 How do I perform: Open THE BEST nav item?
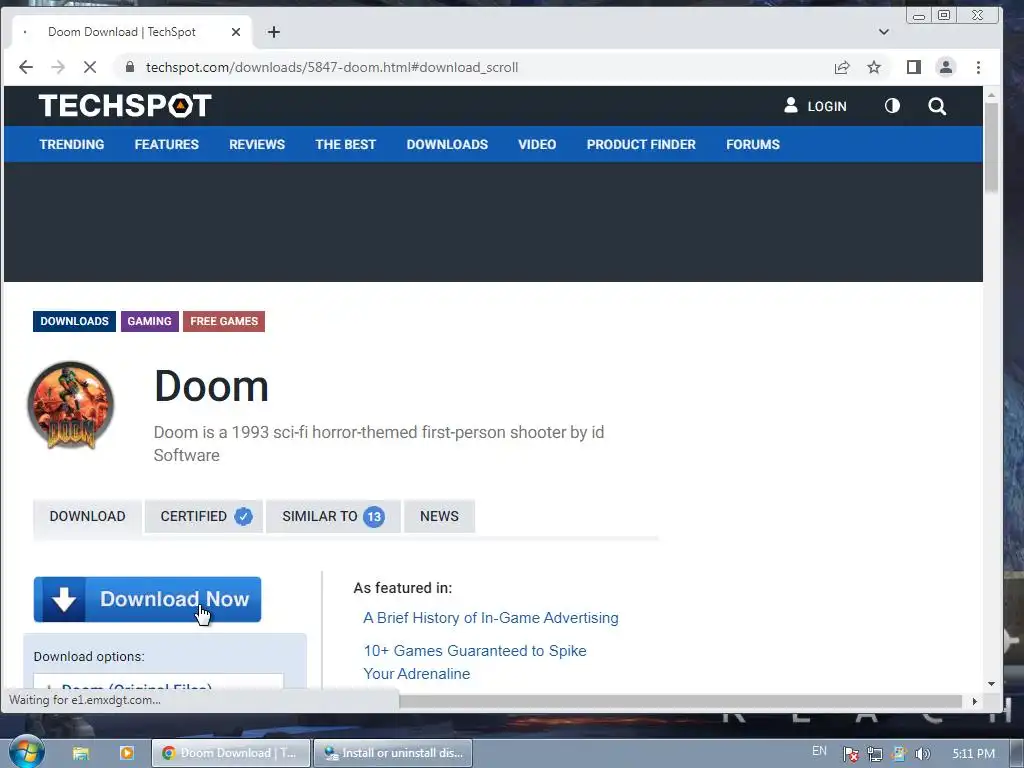tap(345, 144)
